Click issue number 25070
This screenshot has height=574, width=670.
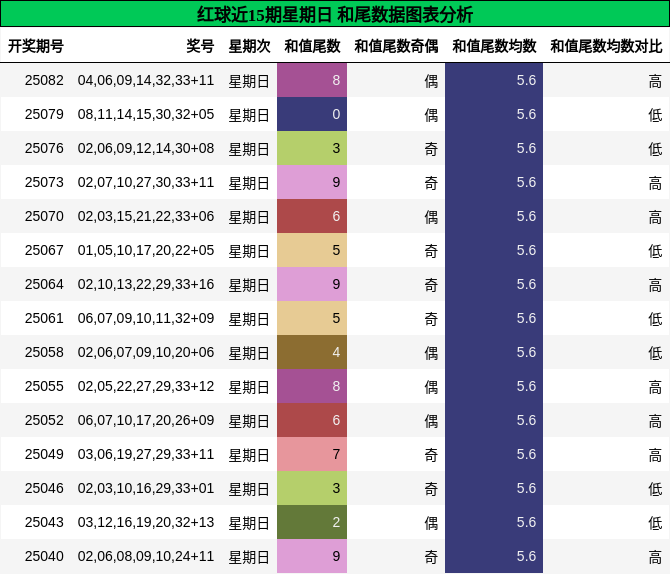44,216
